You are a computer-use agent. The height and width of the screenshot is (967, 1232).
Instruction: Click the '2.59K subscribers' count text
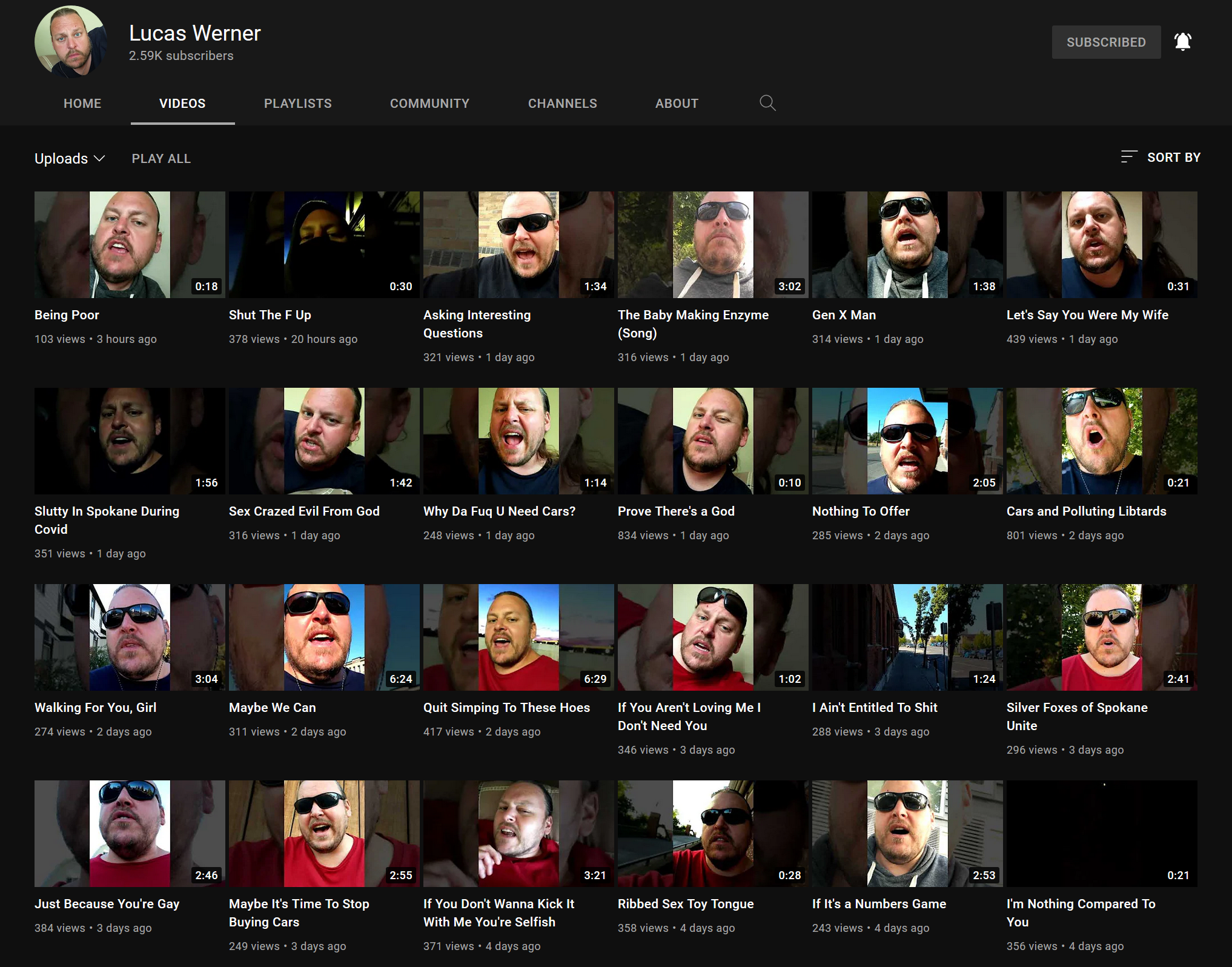tap(181, 56)
